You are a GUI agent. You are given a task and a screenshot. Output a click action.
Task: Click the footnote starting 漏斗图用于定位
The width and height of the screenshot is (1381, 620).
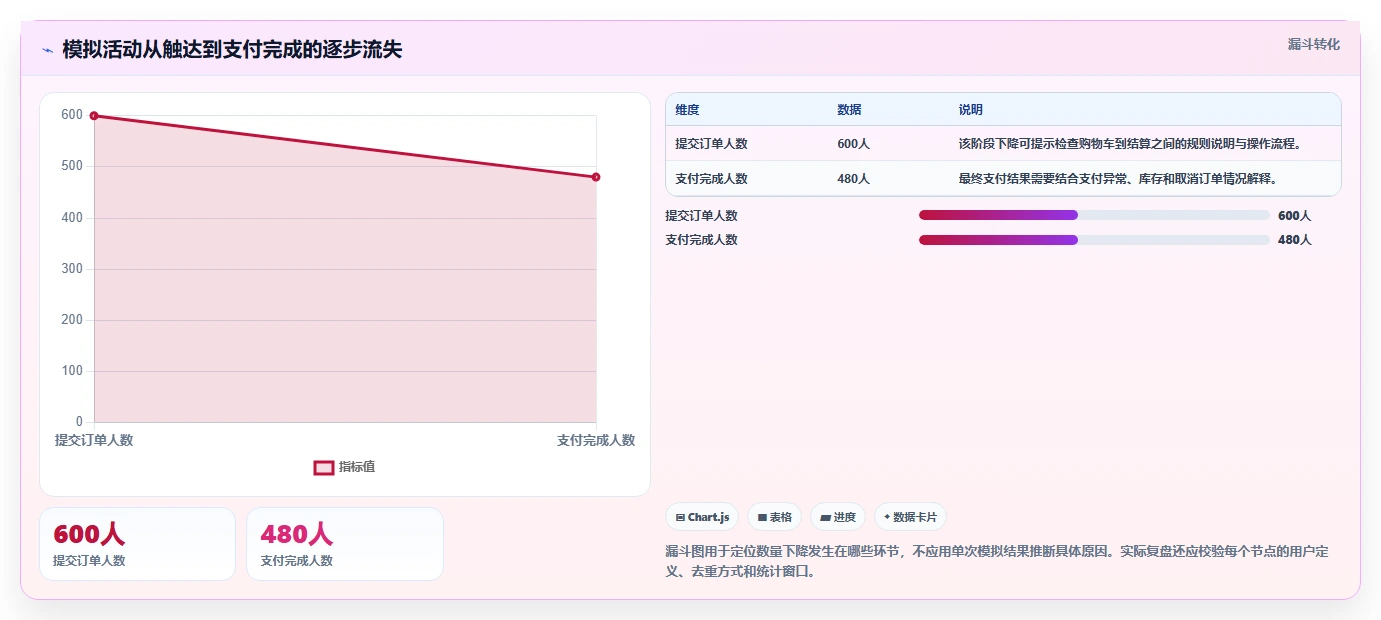click(997, 561)
